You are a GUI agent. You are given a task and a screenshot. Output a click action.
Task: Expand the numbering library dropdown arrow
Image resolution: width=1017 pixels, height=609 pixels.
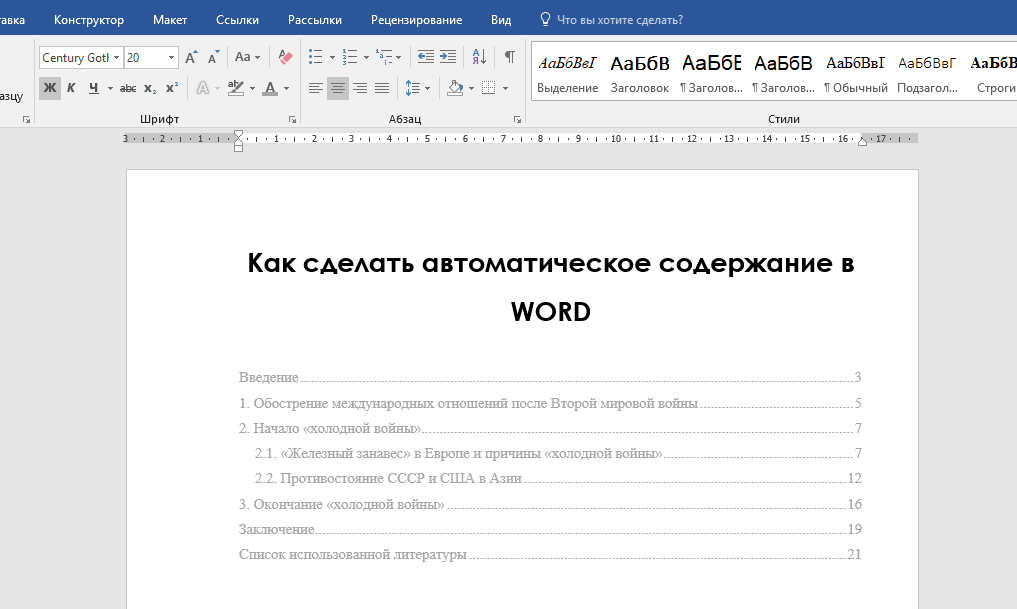366,57
